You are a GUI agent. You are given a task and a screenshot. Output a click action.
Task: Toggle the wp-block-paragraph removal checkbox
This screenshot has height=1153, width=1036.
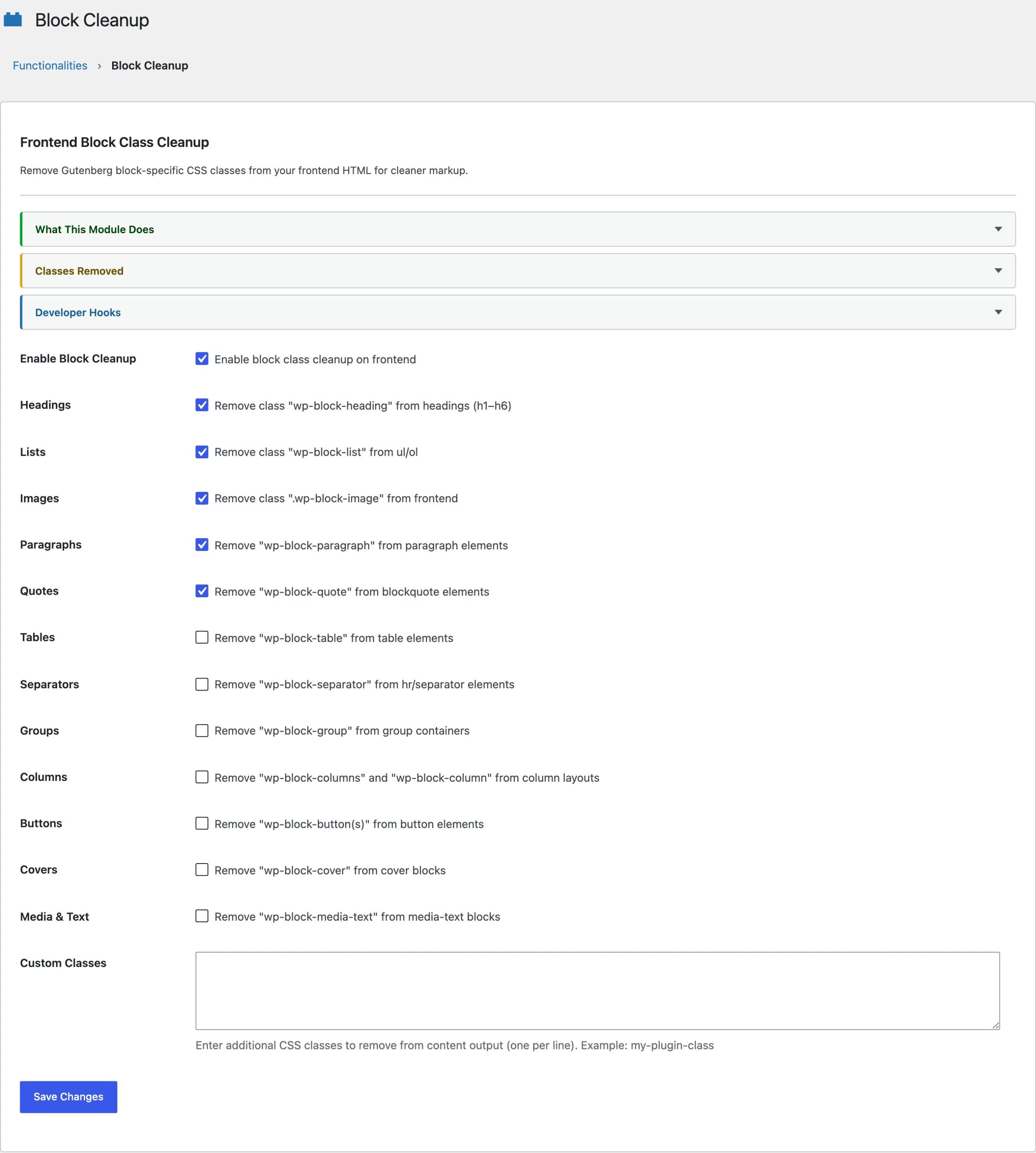[x=202, y=545]
